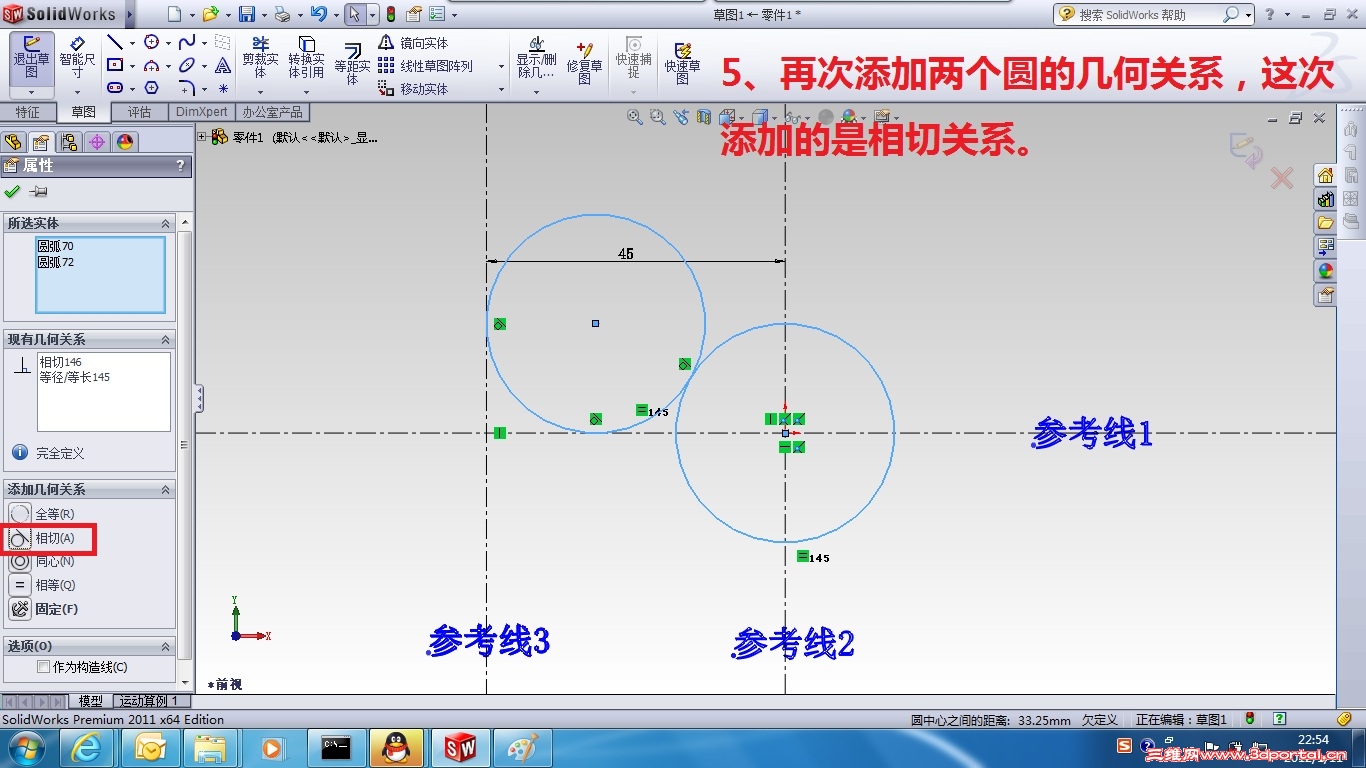The width and height of the screenshot is (1366, 768).
Task: Select the Ellipse sketch tool
Action: point(187,65)
